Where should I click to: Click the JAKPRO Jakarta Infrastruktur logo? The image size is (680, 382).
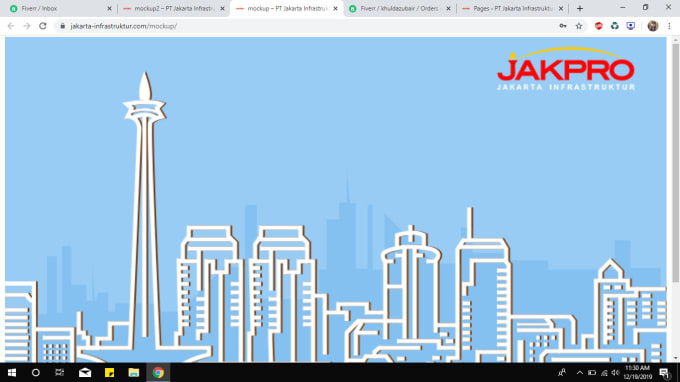pos(566,69)
